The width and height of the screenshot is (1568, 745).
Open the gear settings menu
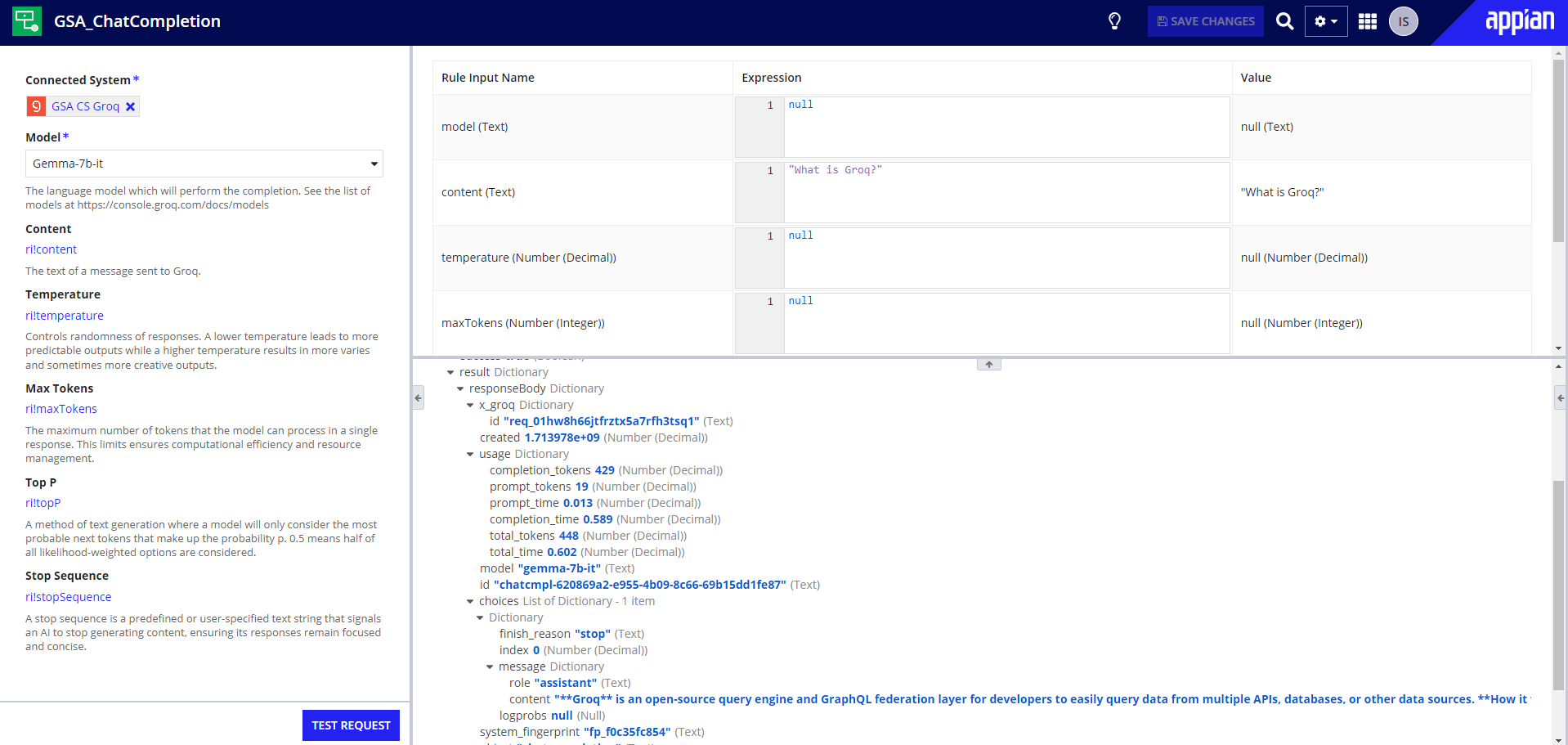pos(1326,21)
